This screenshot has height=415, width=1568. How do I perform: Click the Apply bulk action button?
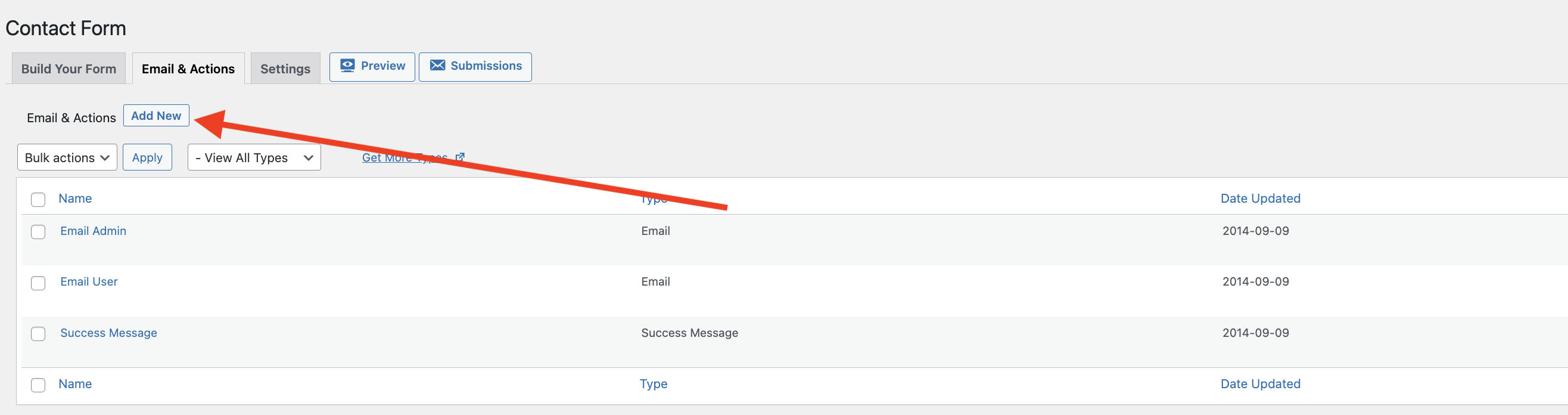coord(147,157)
